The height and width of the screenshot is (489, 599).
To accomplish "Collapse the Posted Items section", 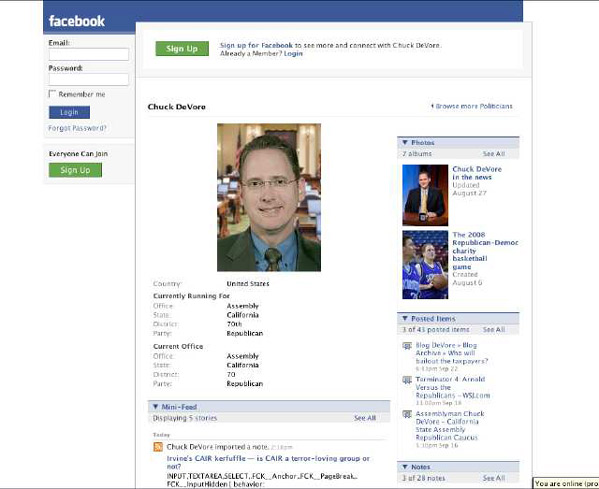I will pos(405,318).
